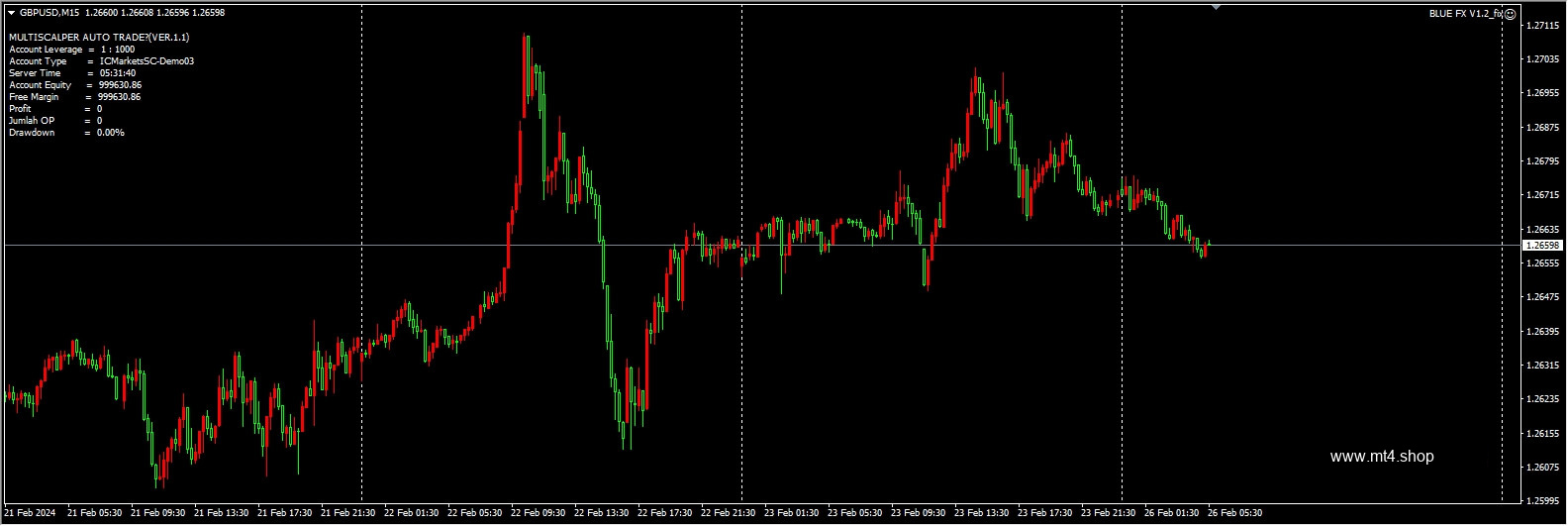The image size is (1568, 526).
Task: Click time axis label 26 Feb 05:30
Action: tap(1235, 513)
